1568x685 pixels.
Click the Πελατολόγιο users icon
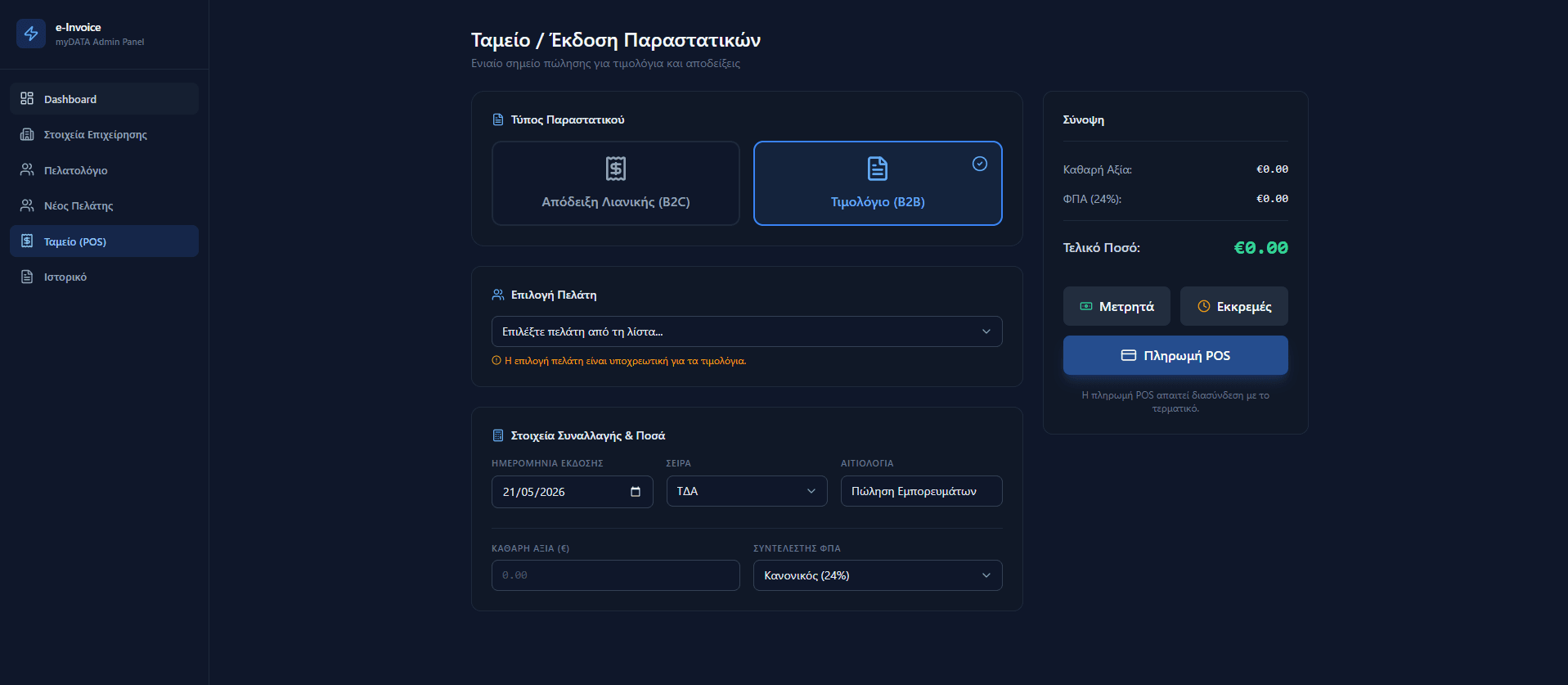(x=27, y=169)
